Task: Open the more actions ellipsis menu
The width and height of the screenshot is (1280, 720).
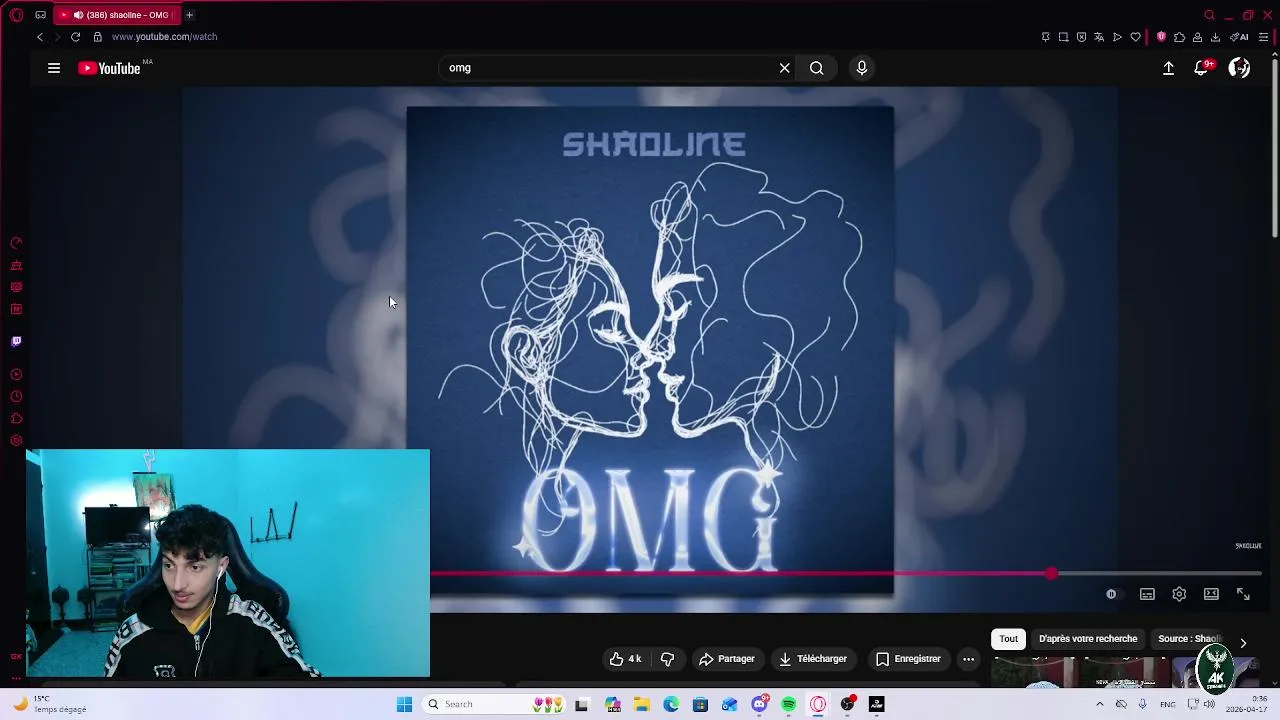Action: click(x=968, y=659)
